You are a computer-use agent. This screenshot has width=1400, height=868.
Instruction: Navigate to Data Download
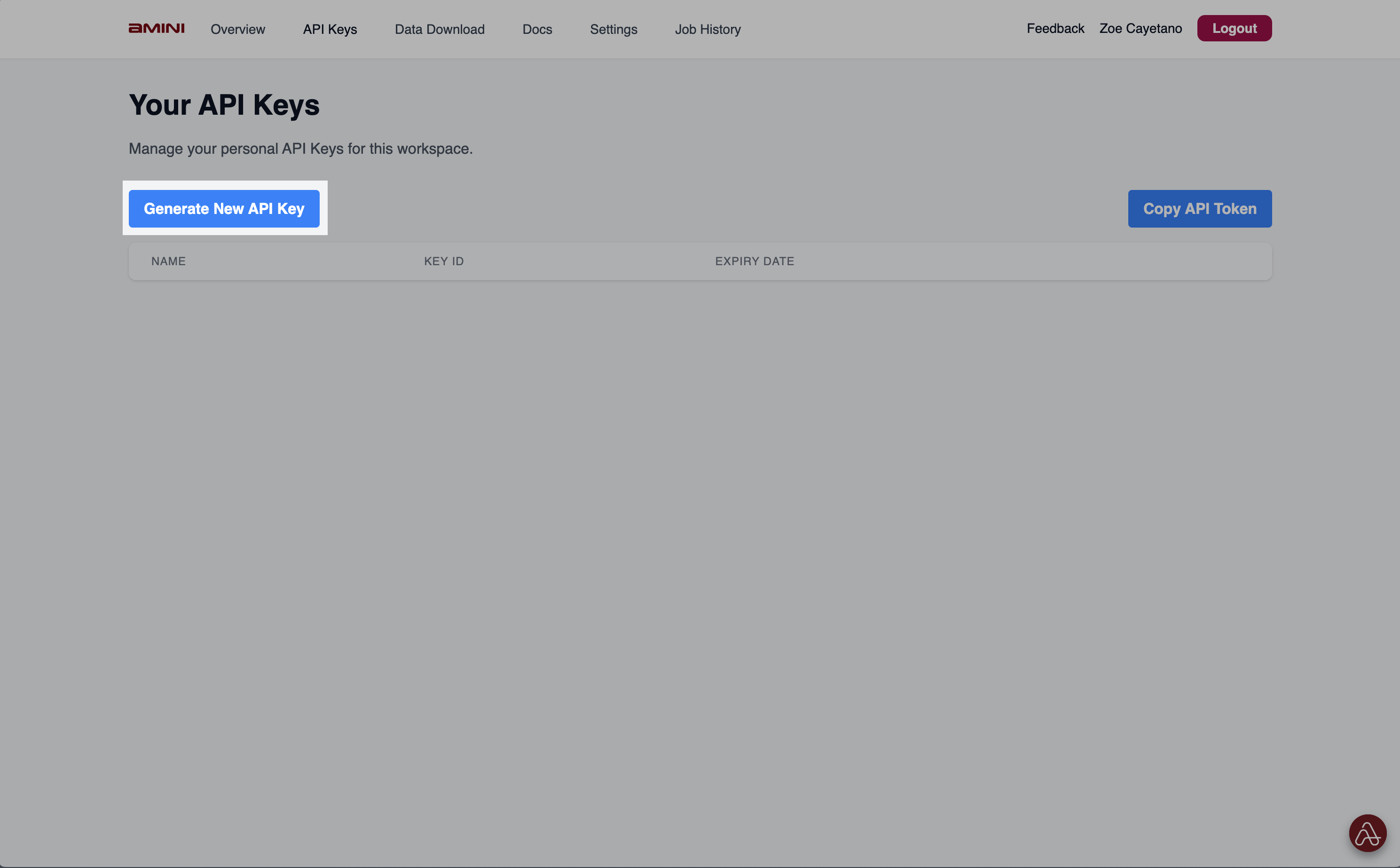coord(440,29)
